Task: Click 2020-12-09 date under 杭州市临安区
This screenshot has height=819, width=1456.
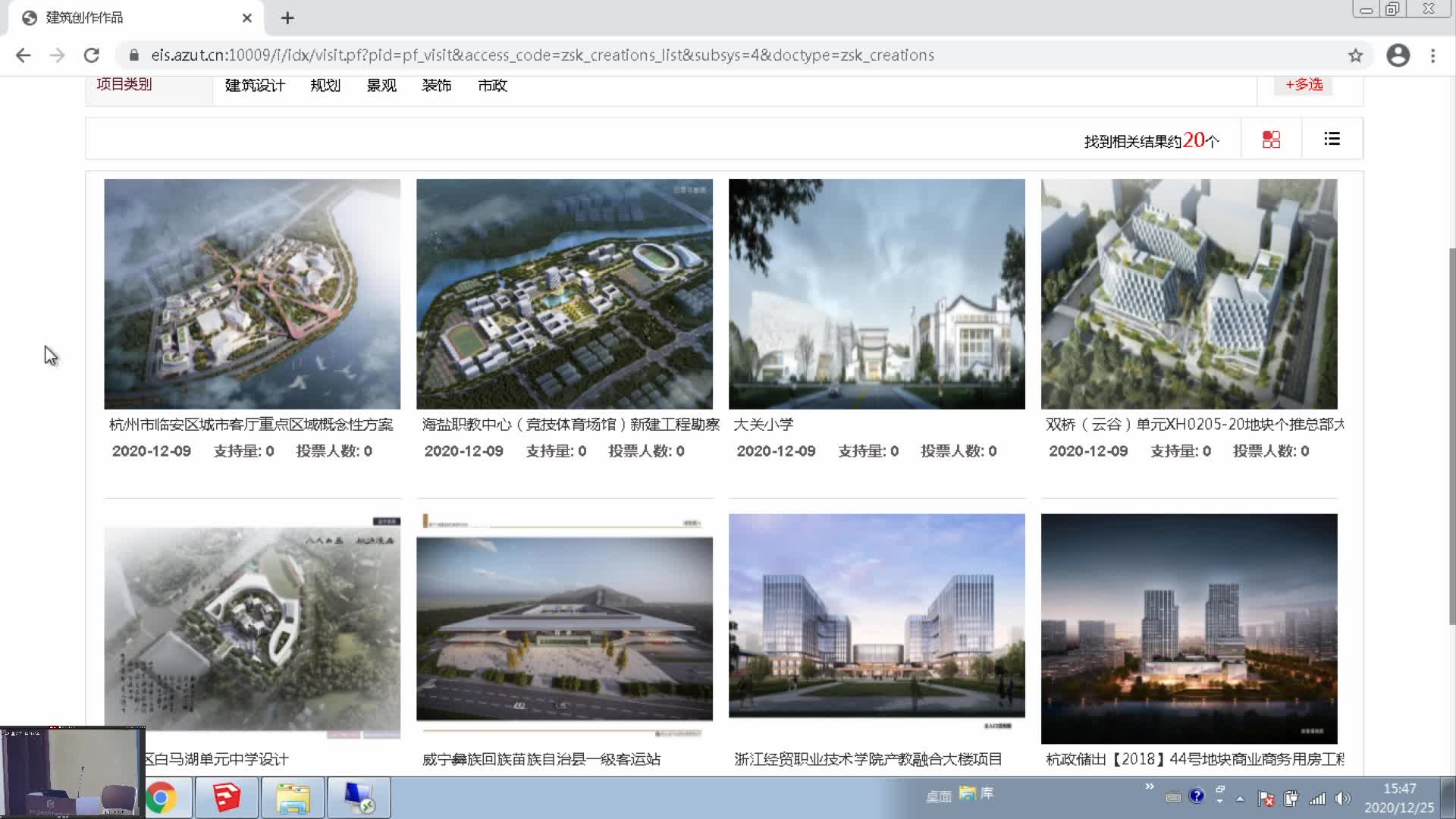Action: (152, 451)
